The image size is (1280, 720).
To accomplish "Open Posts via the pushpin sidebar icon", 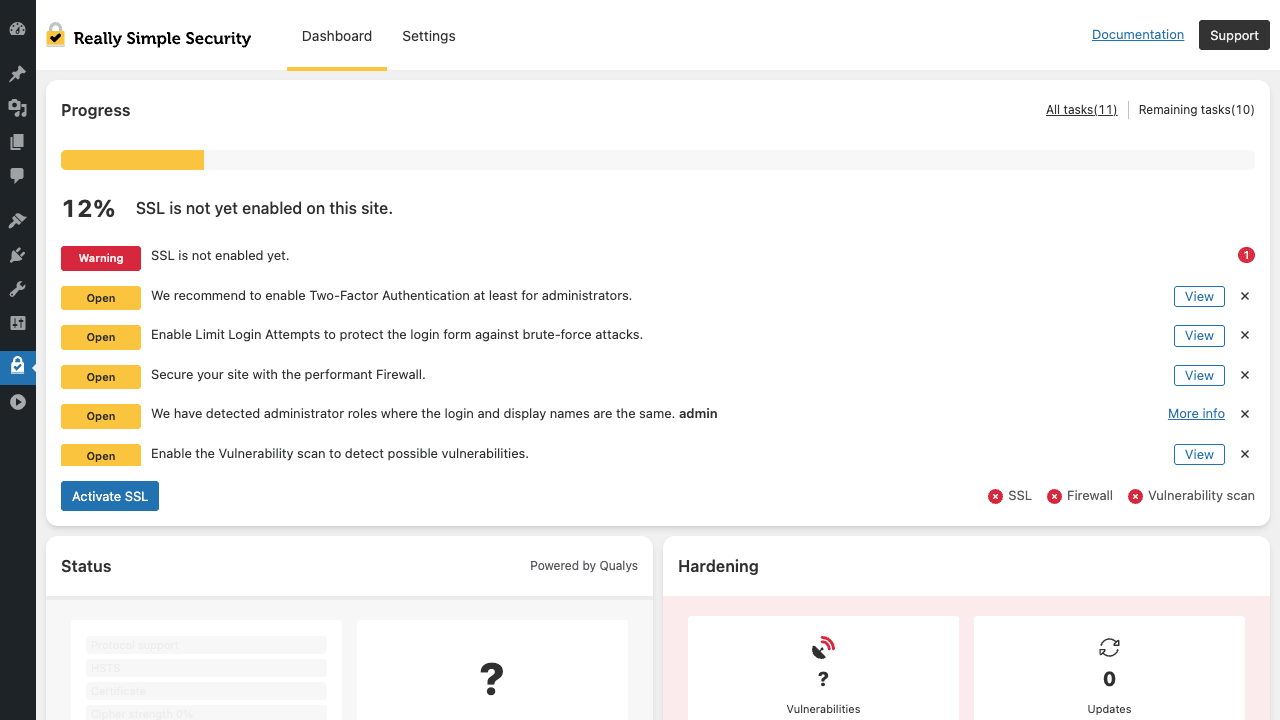I will click(x=17, y=74).
